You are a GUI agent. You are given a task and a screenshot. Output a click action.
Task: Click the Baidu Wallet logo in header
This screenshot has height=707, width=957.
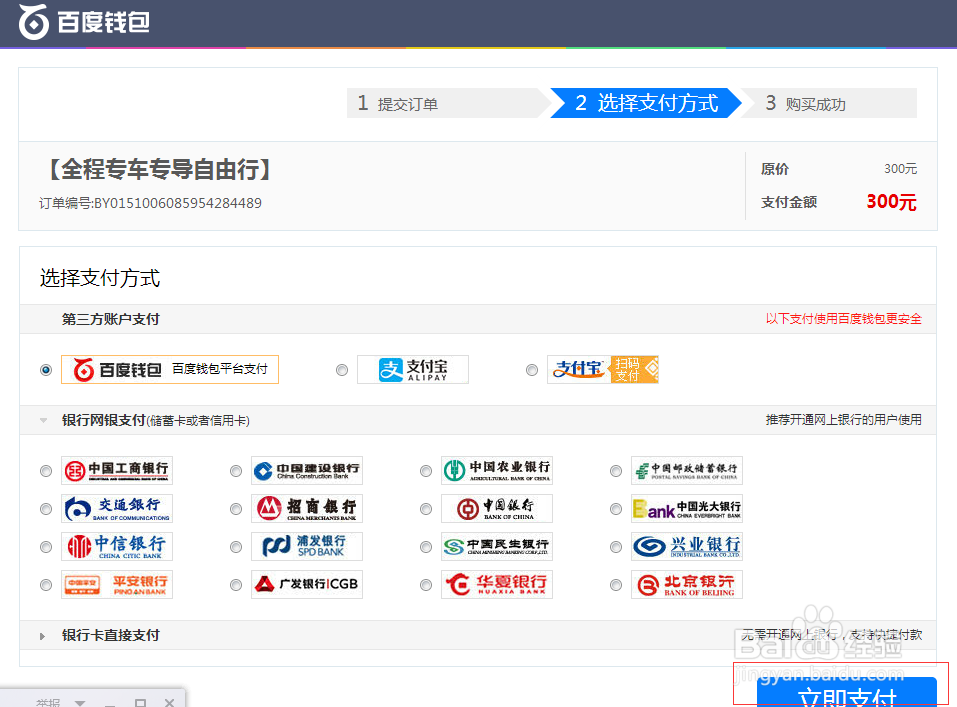click(x=84, y=22)
